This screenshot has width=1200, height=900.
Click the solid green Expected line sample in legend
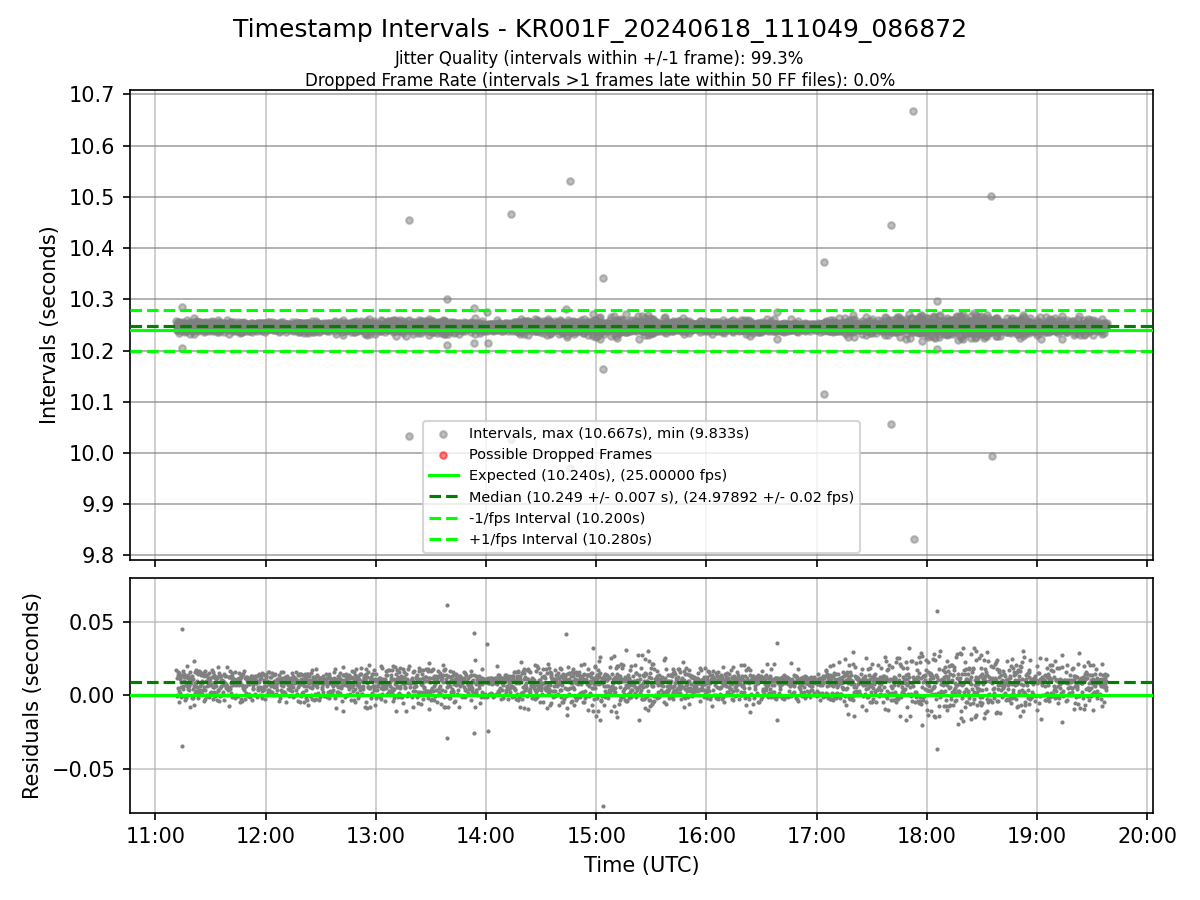(444, 475)
